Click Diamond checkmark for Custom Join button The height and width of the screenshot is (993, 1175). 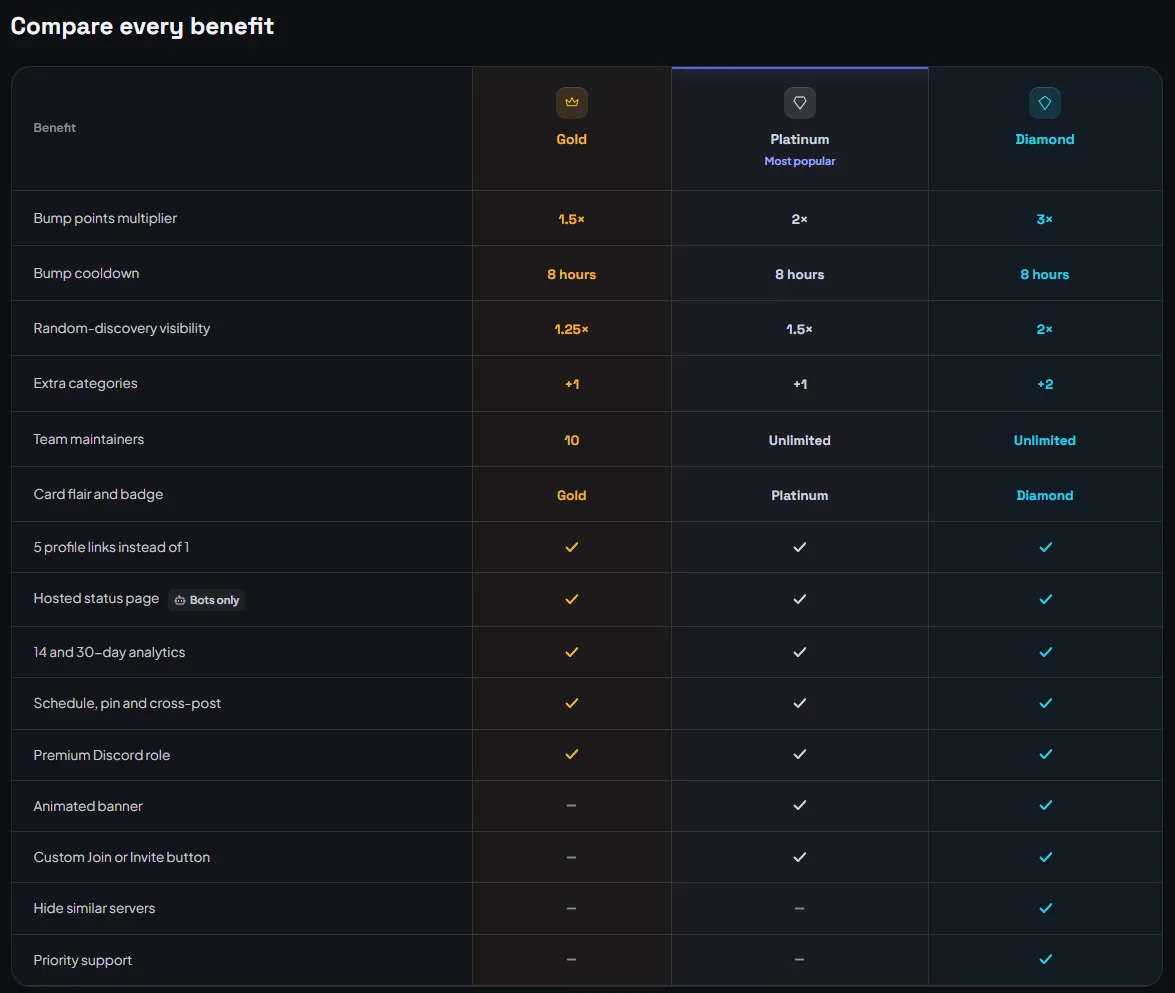point(1045,857)
